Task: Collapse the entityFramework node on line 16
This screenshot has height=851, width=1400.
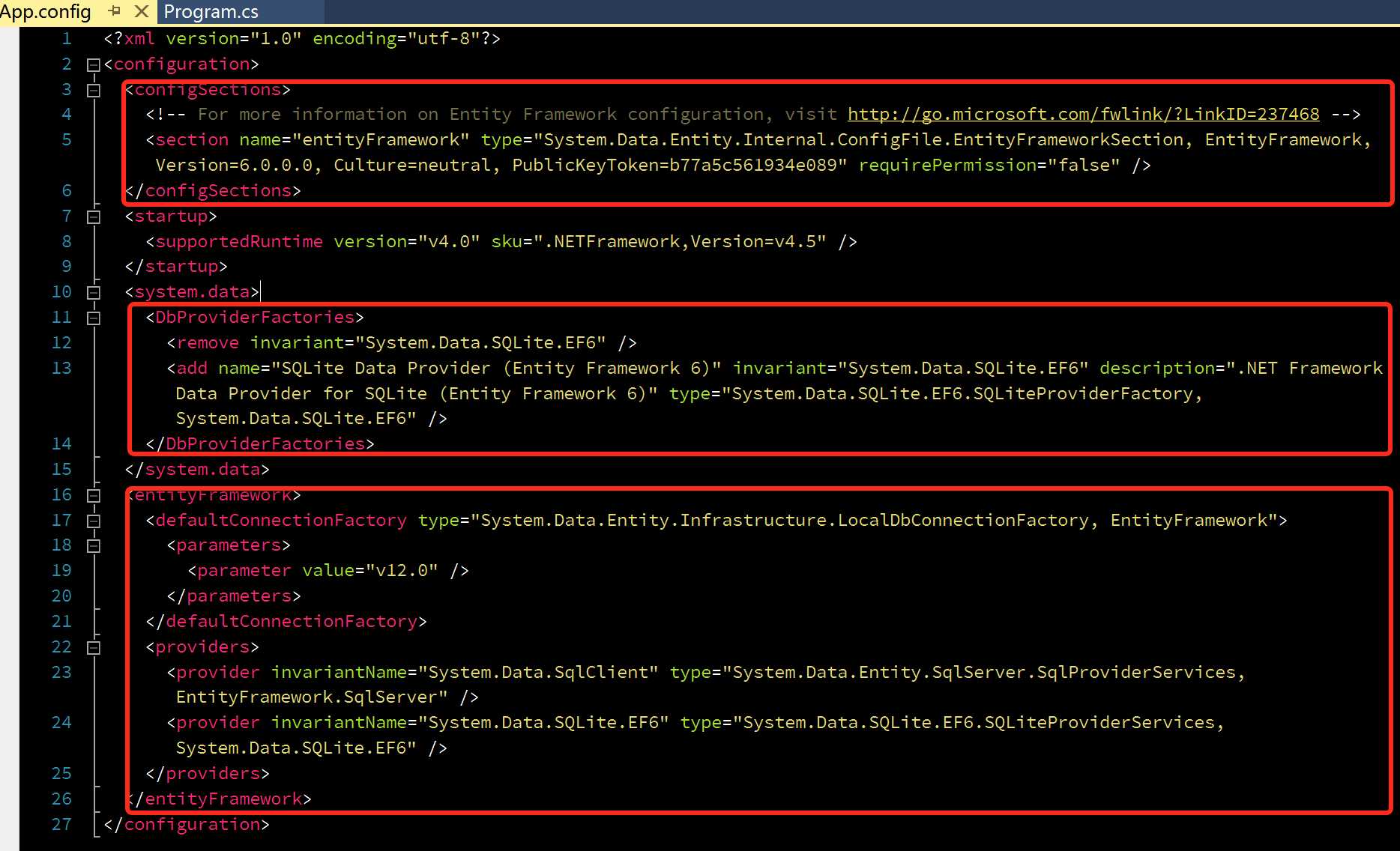Action: click(94, 496)
